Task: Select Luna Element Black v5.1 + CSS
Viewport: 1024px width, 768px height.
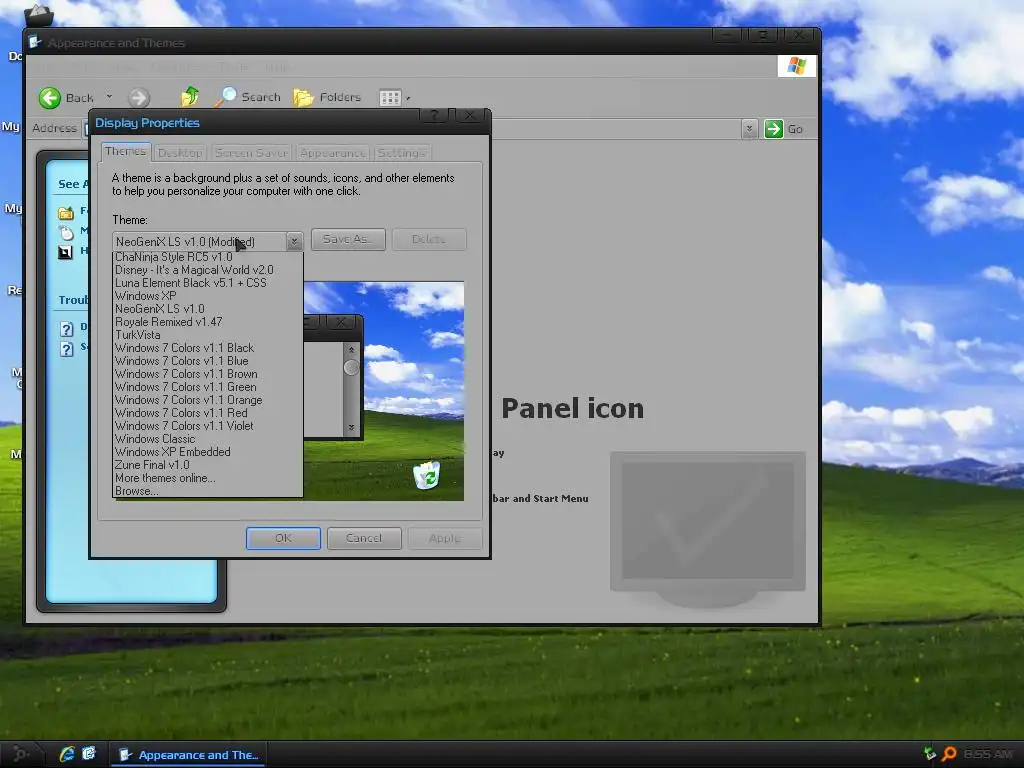Action: pos(208,283)
